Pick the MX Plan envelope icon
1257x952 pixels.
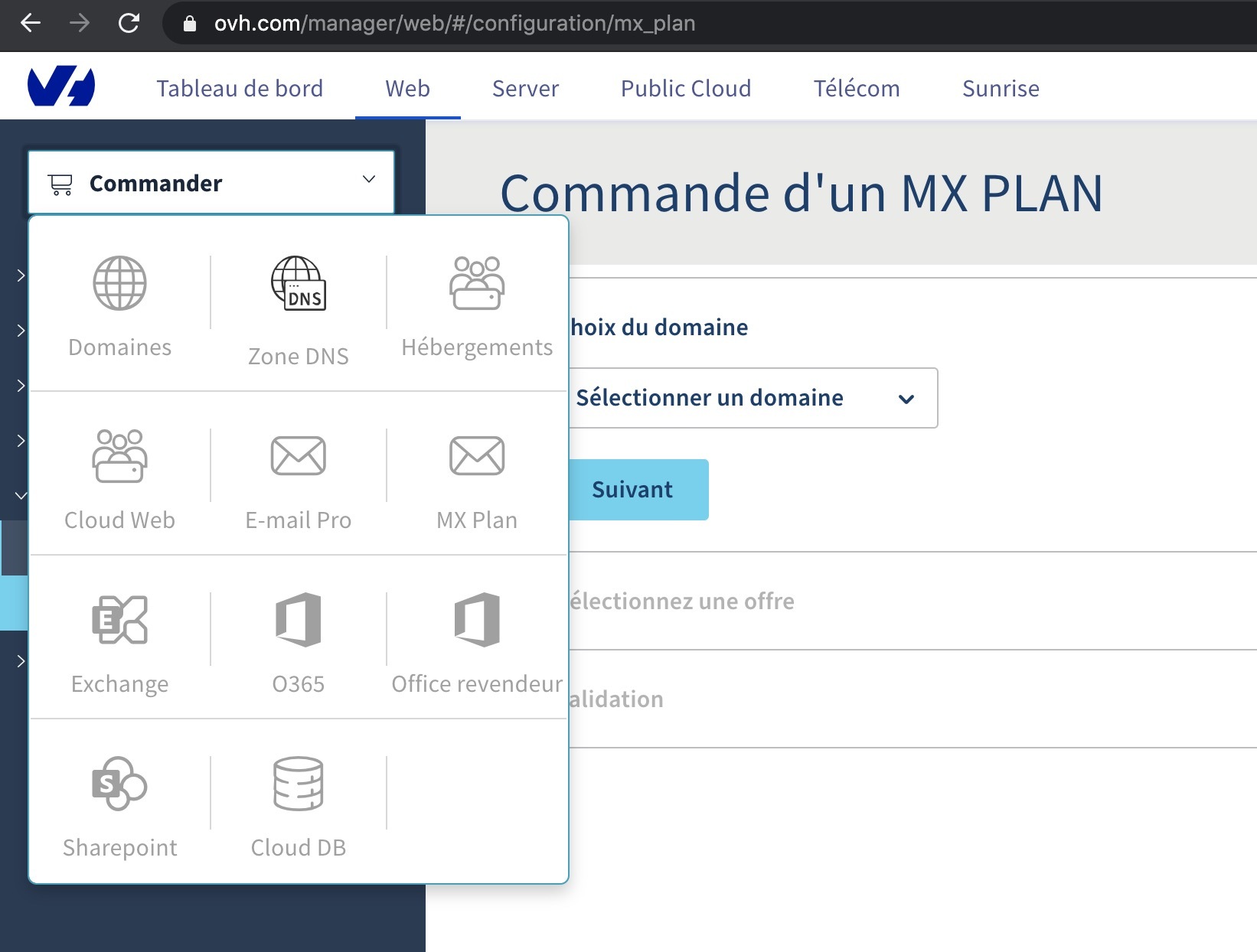476,457
